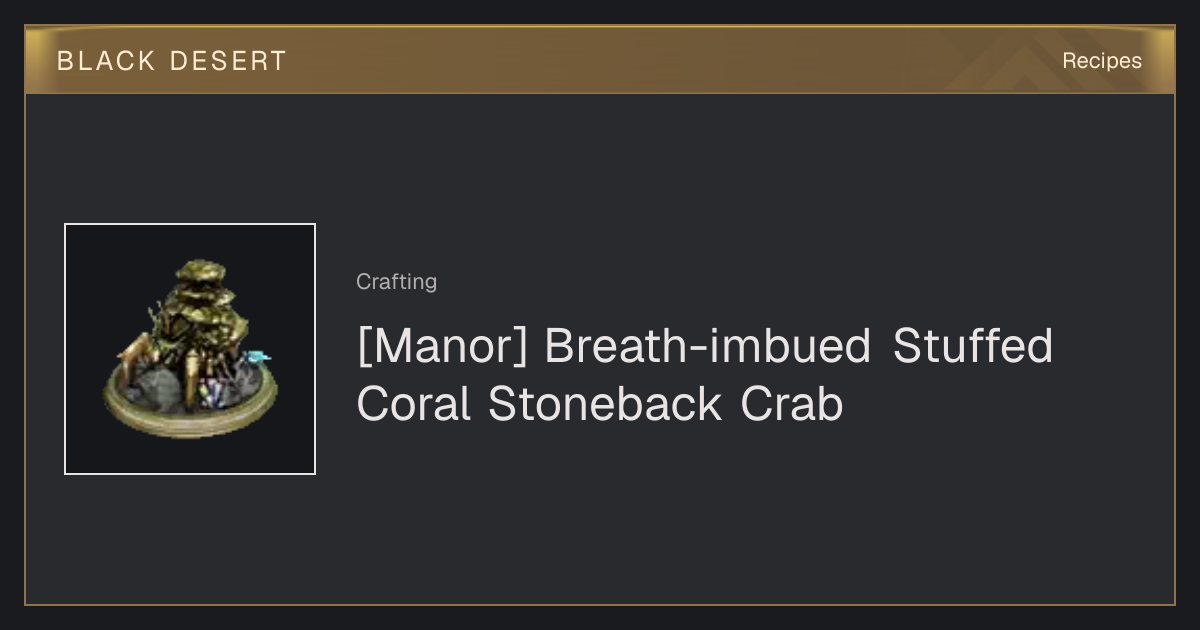Click the white border of item image
This screenshot has width=1200, height=630.
pos(65,349)
